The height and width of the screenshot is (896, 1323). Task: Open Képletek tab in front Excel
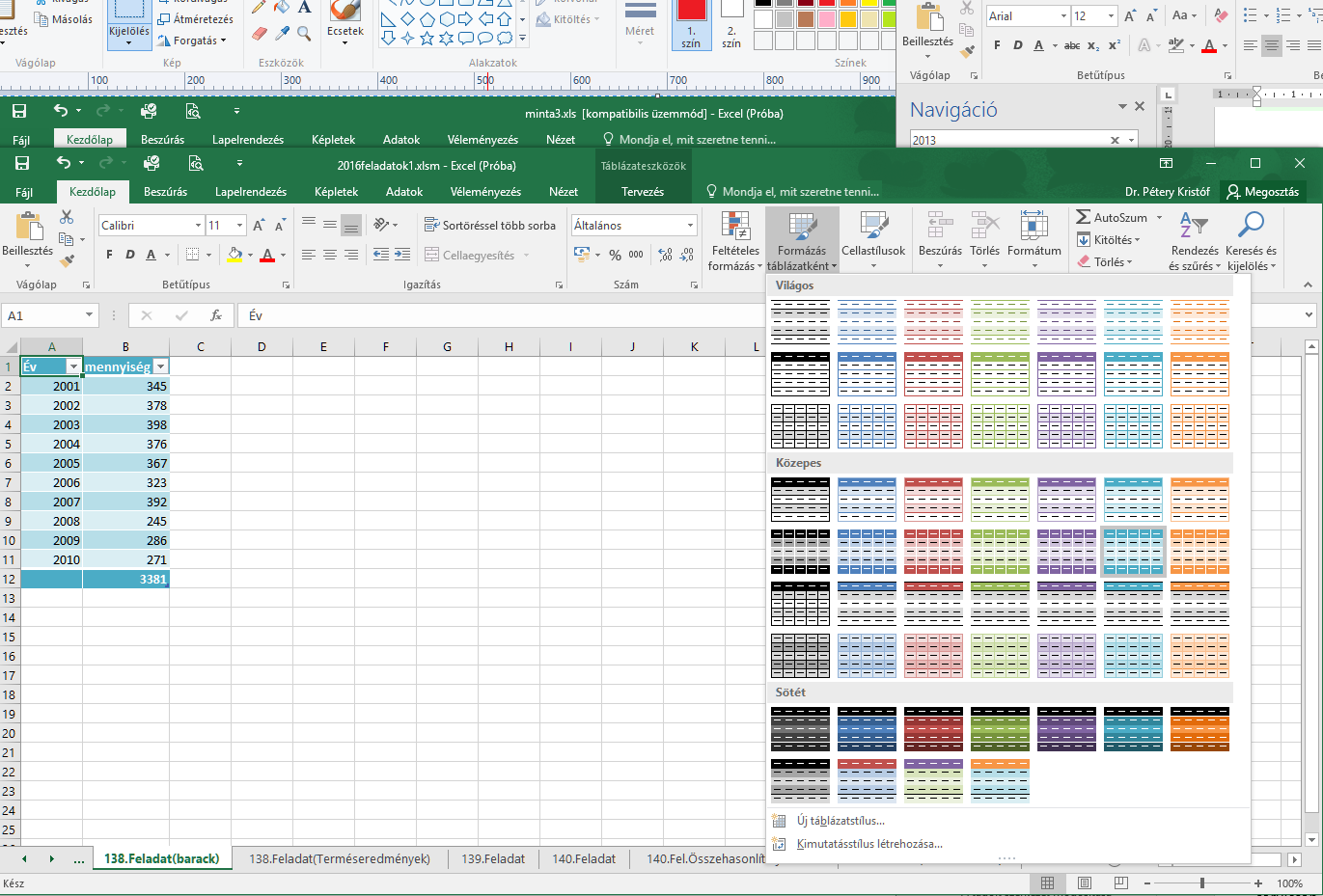tap(336, 191)
